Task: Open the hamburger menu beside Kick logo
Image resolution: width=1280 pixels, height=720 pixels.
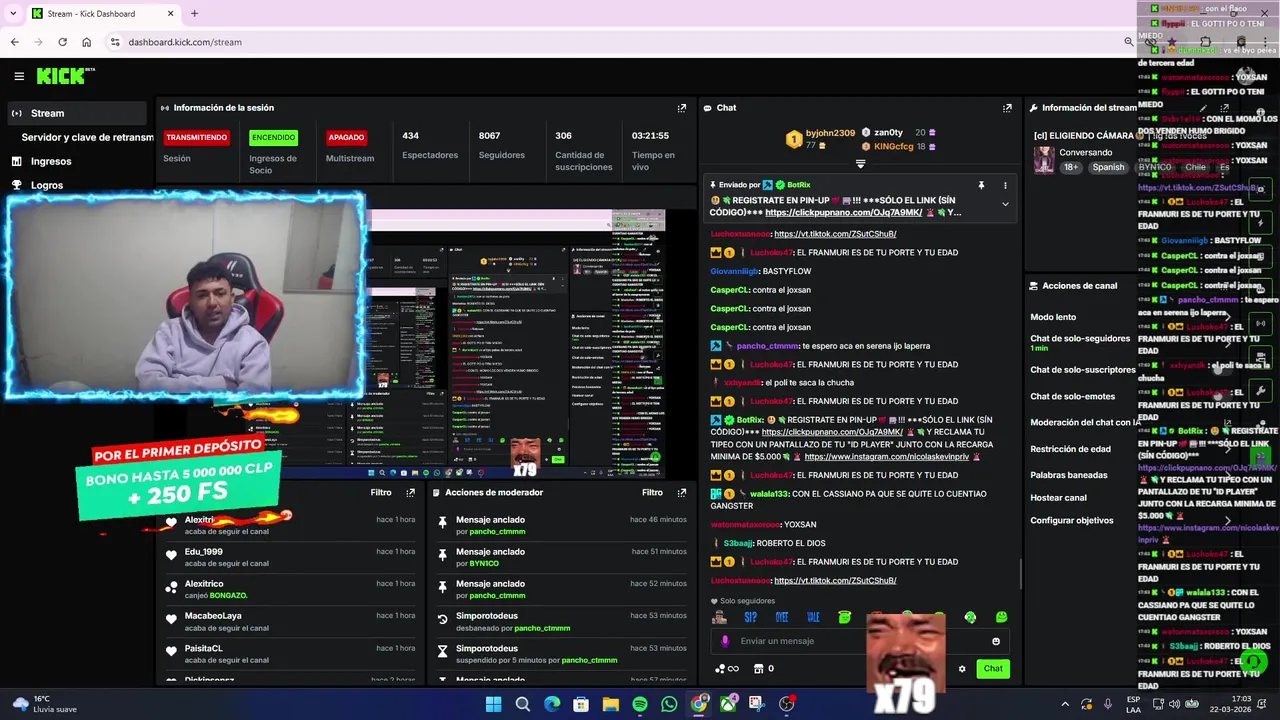Action: pos(19,76)
